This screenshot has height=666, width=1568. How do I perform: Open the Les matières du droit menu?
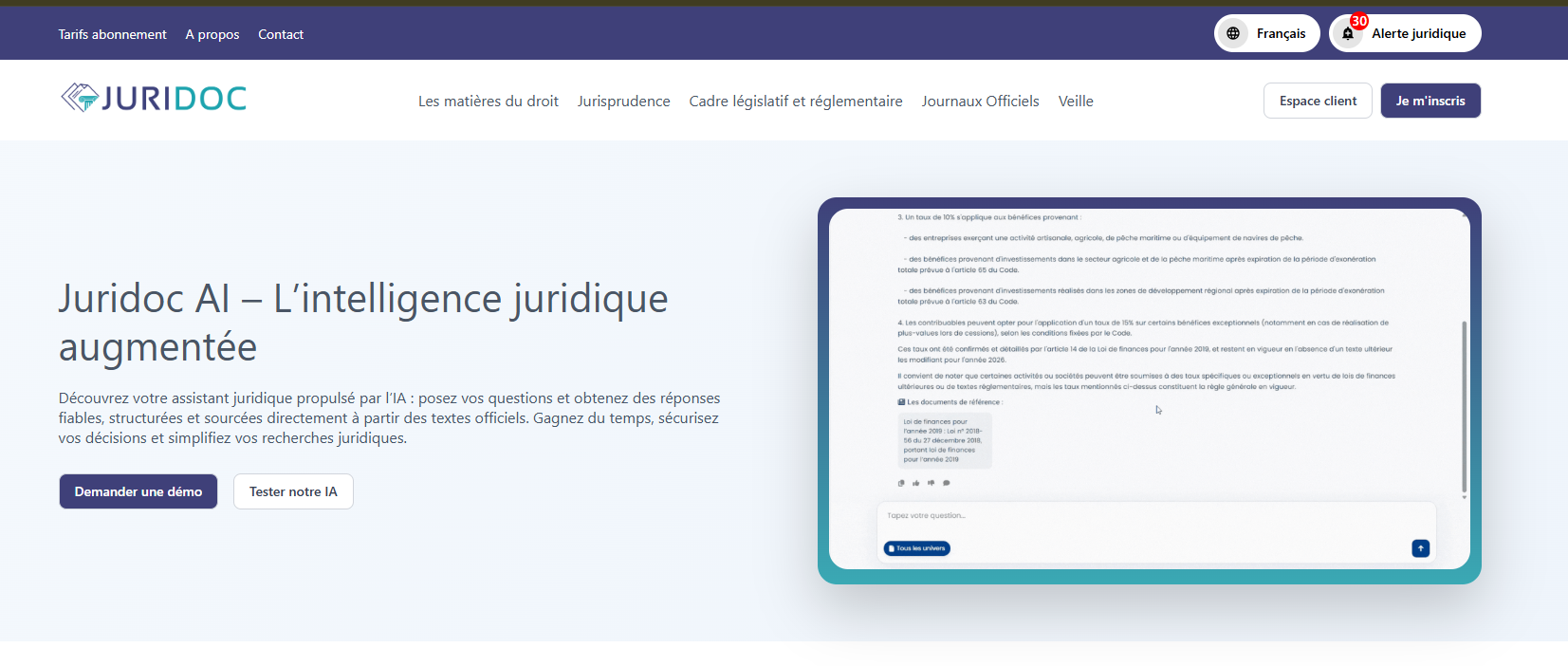(x=489, y=101)
